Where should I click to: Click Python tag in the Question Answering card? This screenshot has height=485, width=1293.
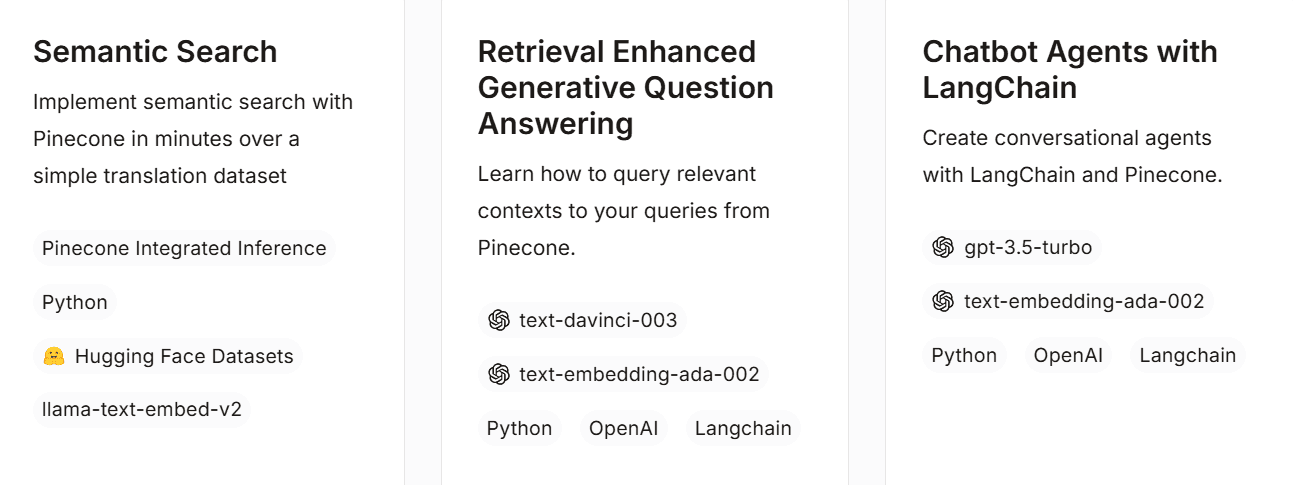coord(519,428)
